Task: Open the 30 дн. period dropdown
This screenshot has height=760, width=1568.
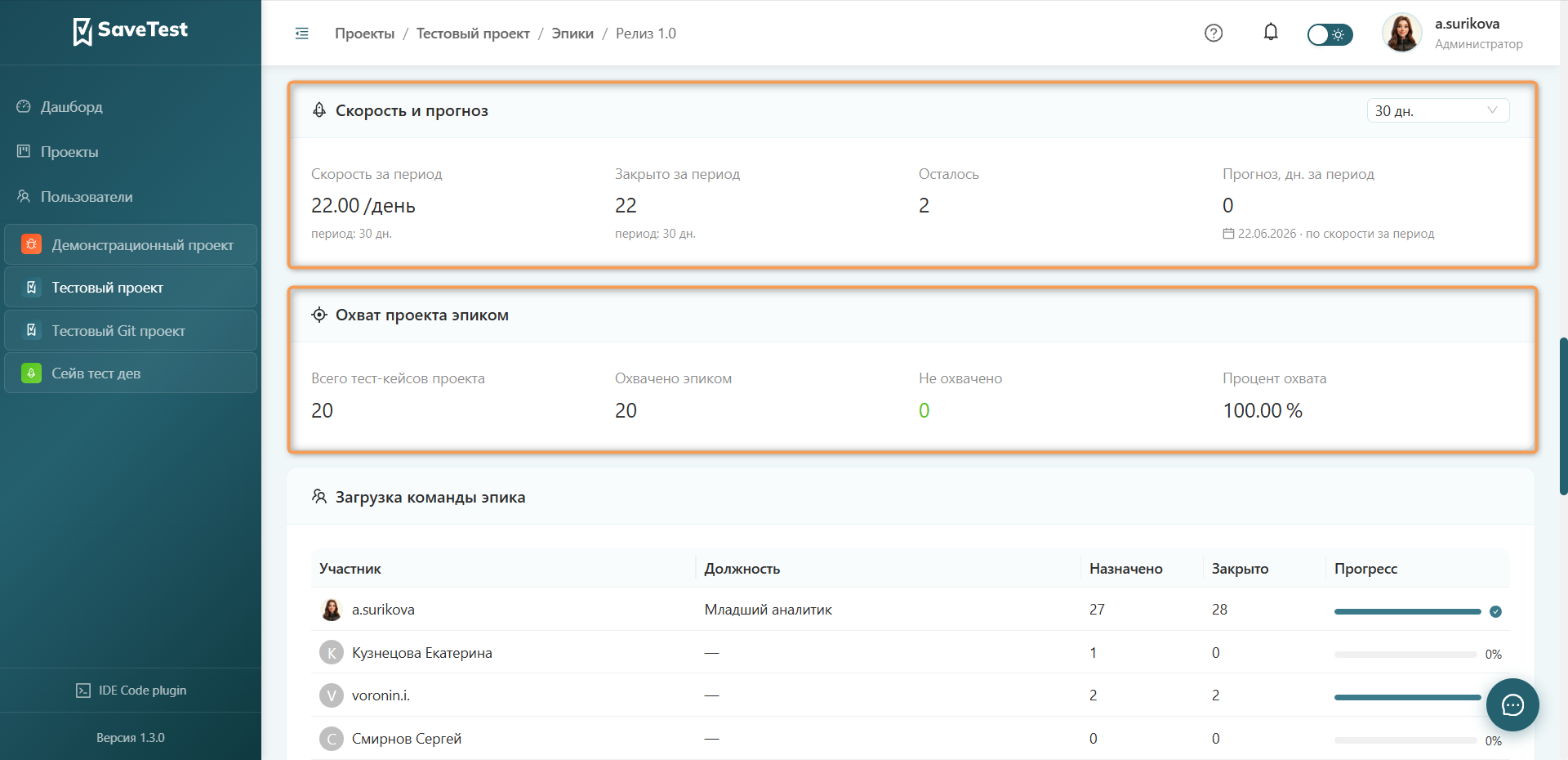Action: click(1437, 110)
